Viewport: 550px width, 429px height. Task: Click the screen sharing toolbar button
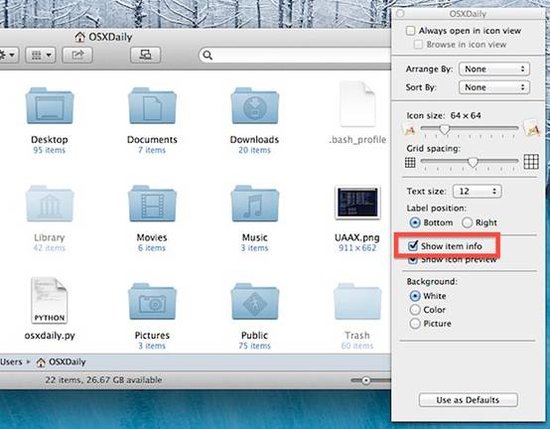(x=146, y=55)
